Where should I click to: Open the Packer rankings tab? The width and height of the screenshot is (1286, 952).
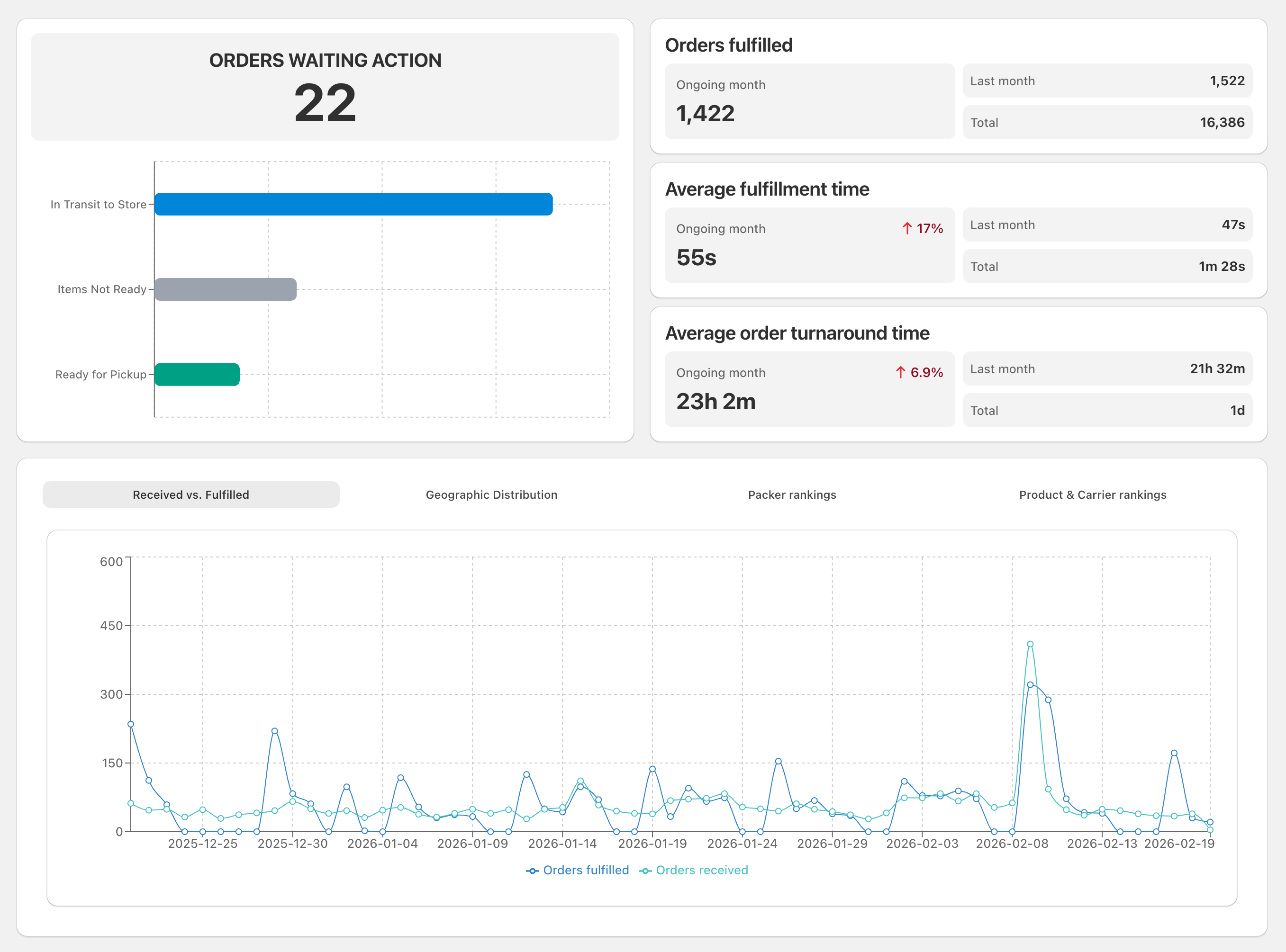pos(792,494)
